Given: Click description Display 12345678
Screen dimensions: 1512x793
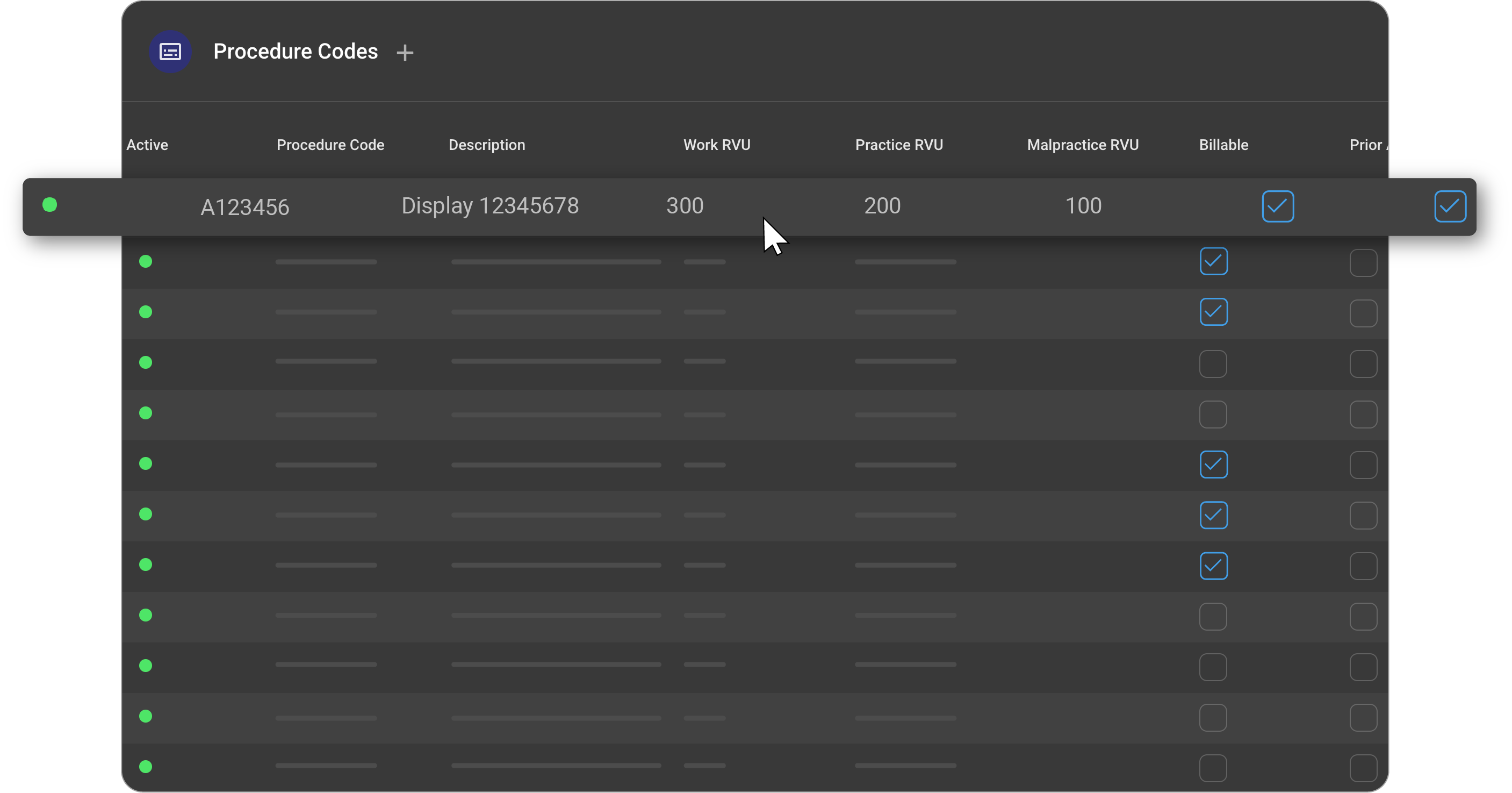Looking at the screenshot, I should pyautogui.click(x=489, y=206).
